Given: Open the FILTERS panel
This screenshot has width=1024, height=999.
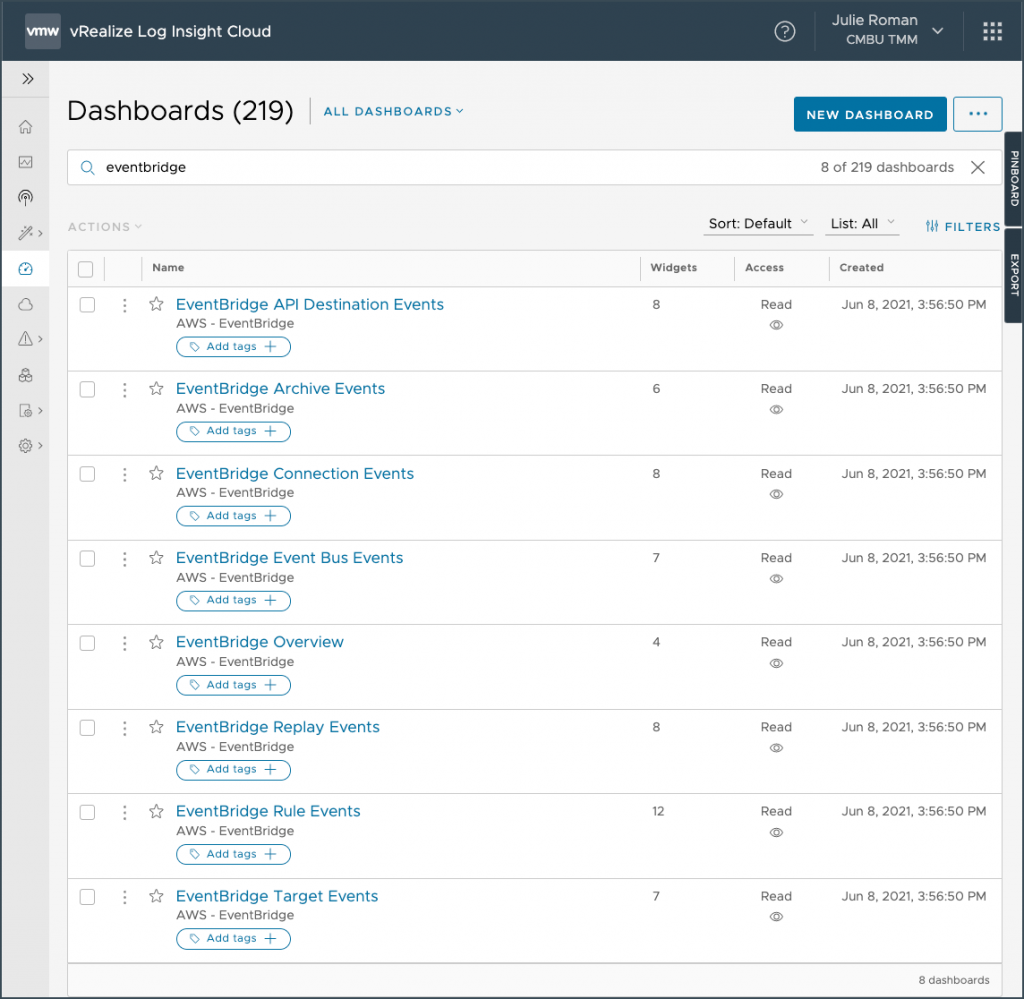Looking at the screenshot, I should pos(963,227).
